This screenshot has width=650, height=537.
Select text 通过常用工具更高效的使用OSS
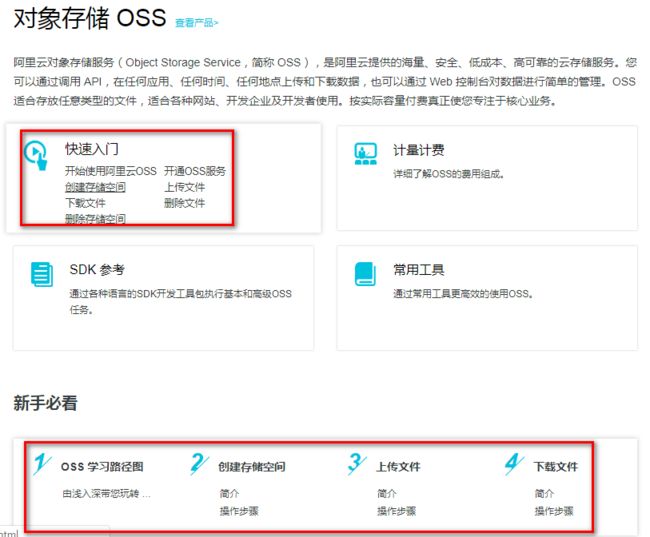pyautogui.click(x=463, y=294)
